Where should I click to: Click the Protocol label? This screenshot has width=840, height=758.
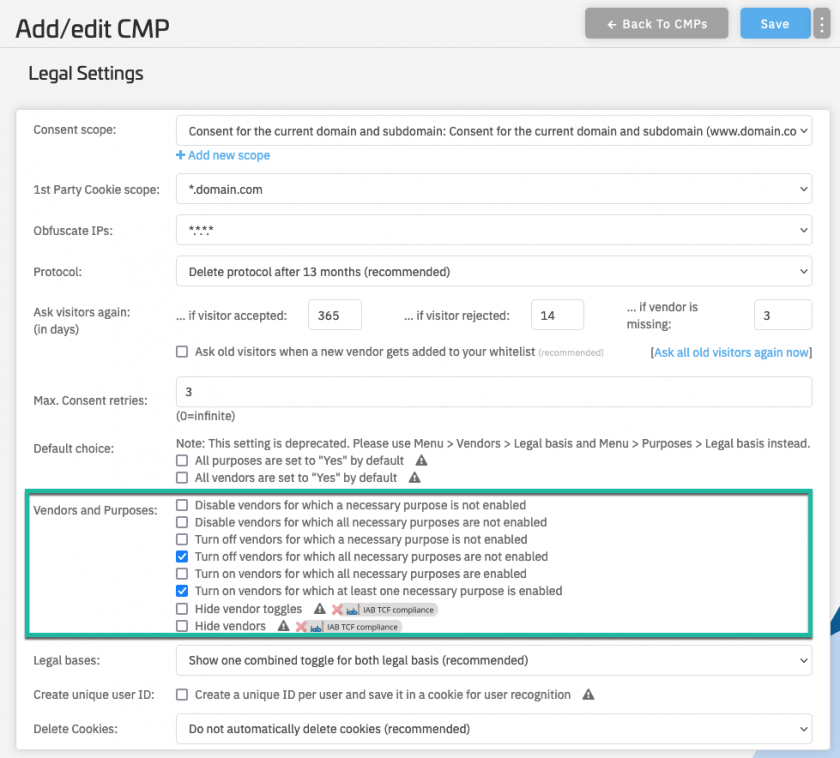(58, 272)
